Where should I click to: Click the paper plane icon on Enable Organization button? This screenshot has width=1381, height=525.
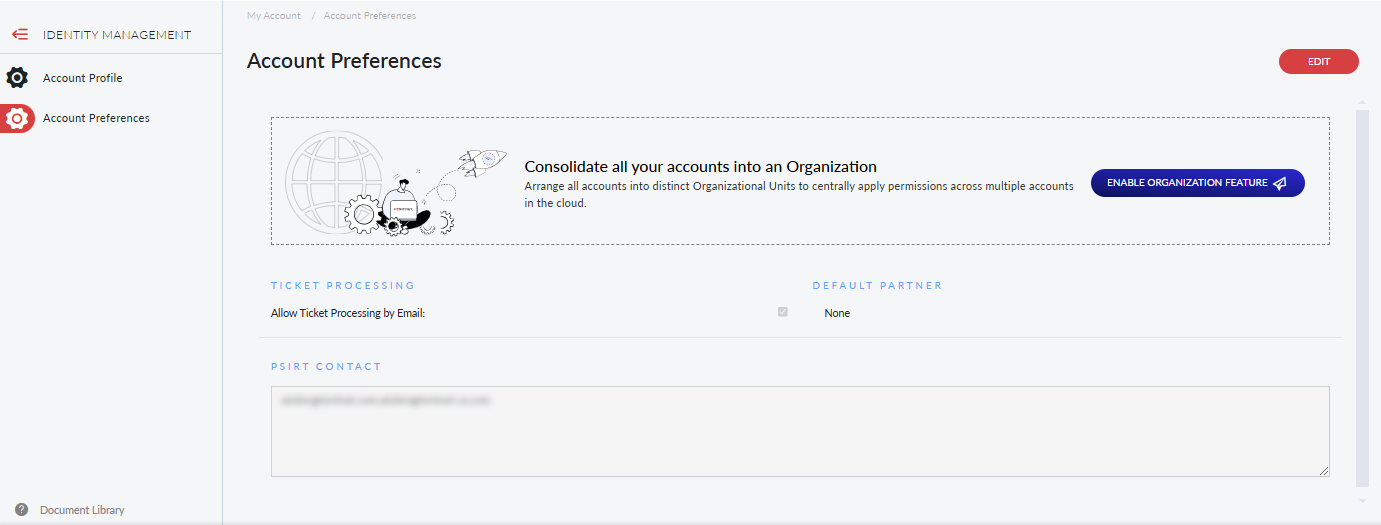tap(1280, 183)
